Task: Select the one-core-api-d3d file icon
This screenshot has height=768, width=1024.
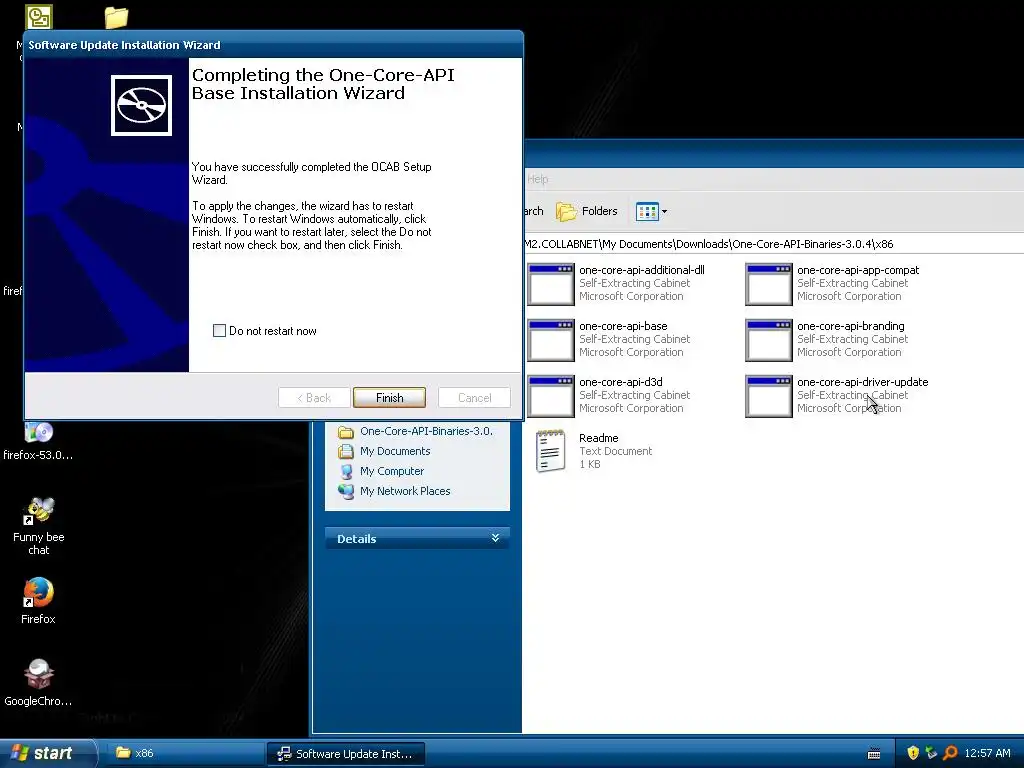Action: [551, 396]
